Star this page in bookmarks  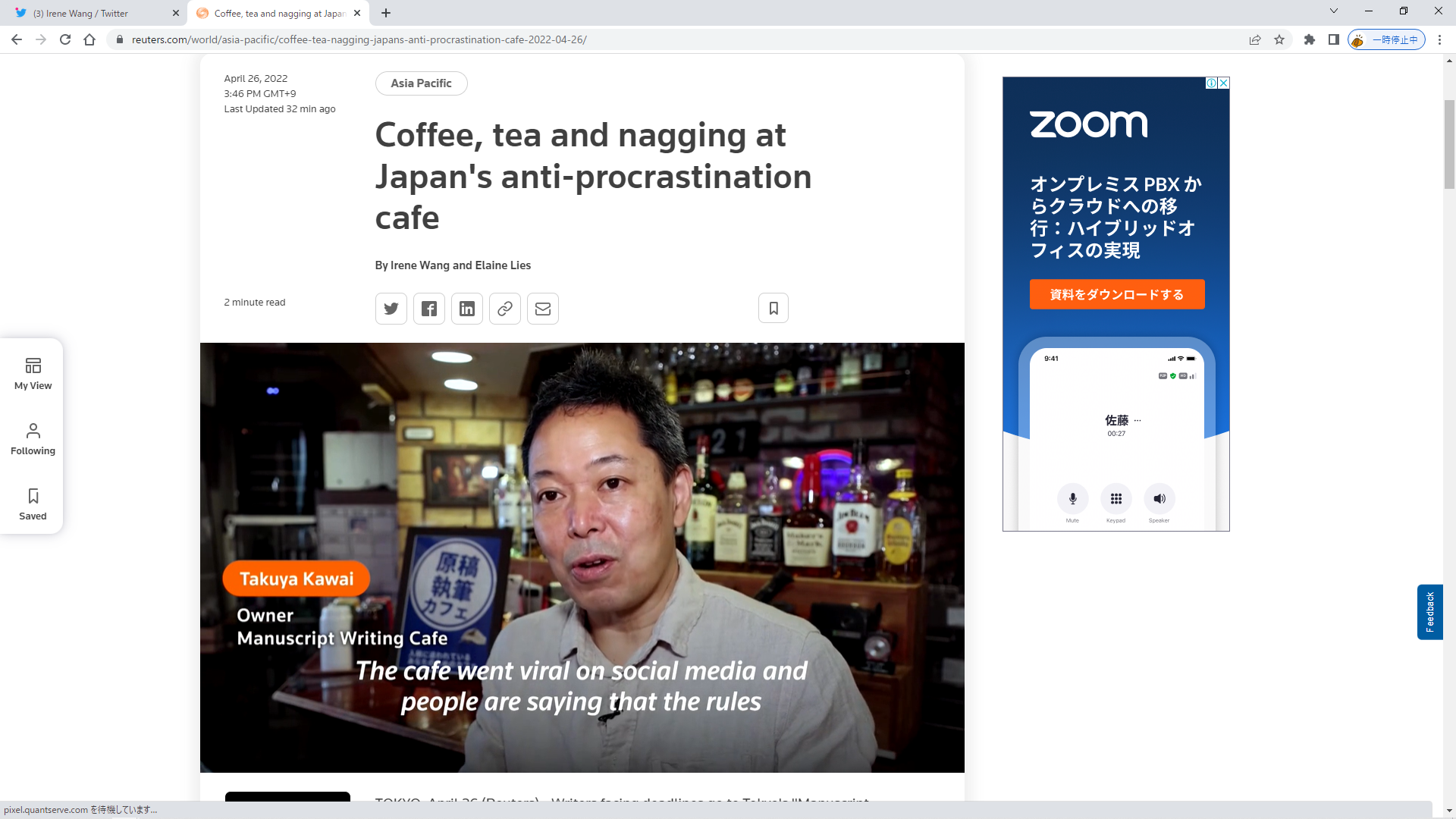1279,39
